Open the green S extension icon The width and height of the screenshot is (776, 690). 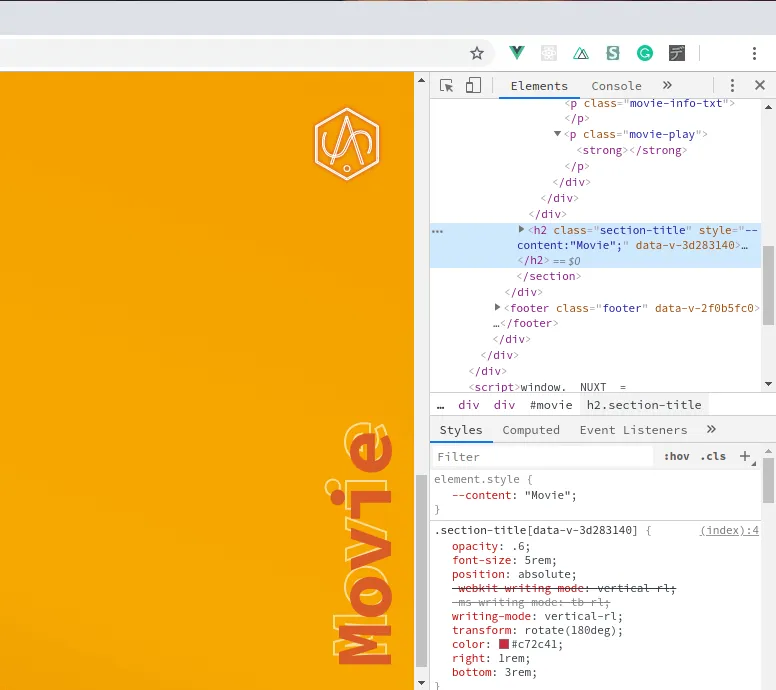[613, 53]
